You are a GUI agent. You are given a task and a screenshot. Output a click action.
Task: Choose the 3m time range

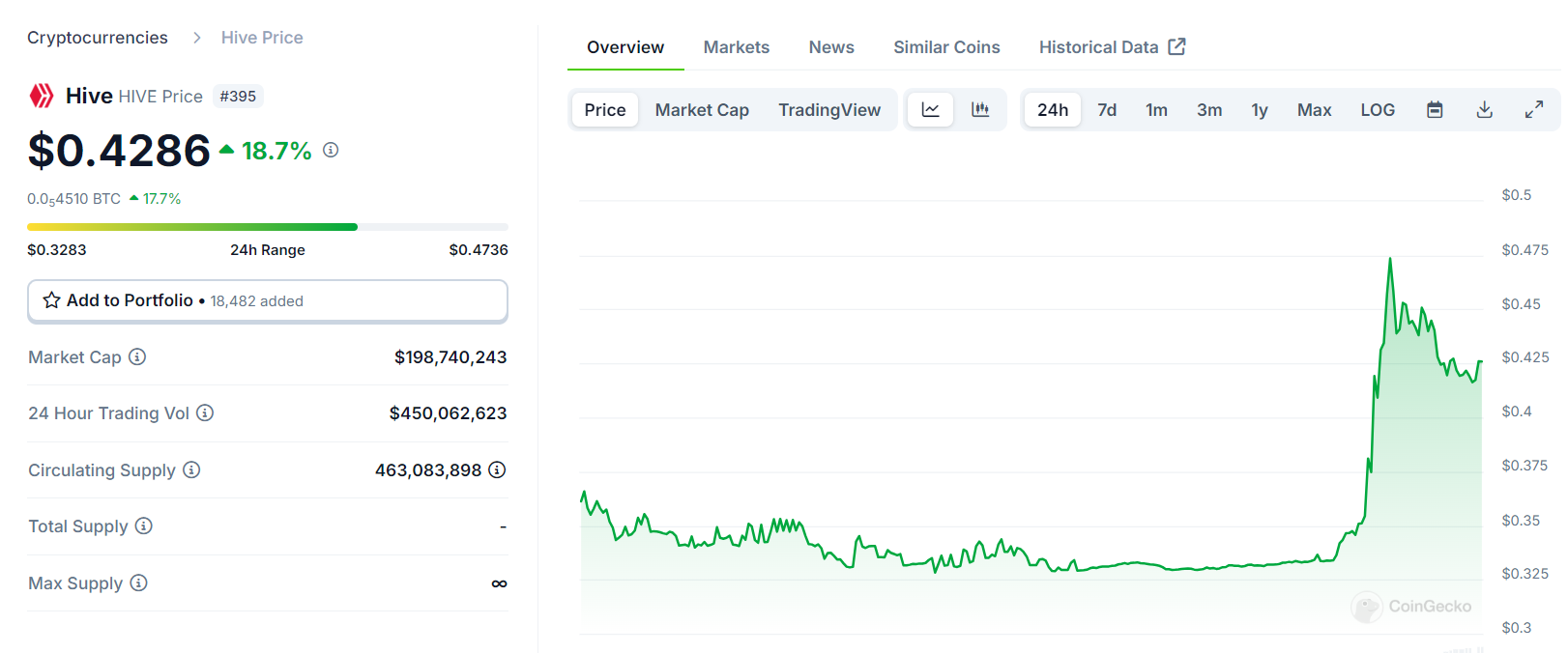(1209, 110)
